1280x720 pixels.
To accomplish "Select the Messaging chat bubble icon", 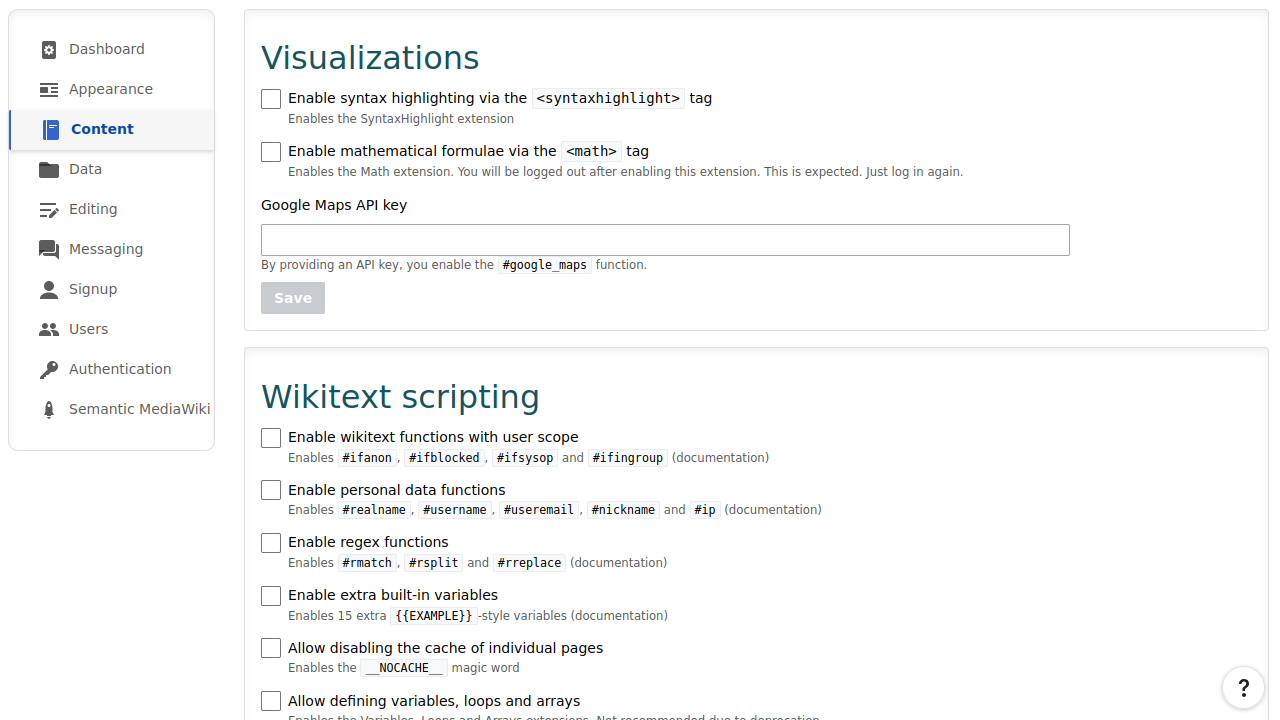I will coord(48,249).
